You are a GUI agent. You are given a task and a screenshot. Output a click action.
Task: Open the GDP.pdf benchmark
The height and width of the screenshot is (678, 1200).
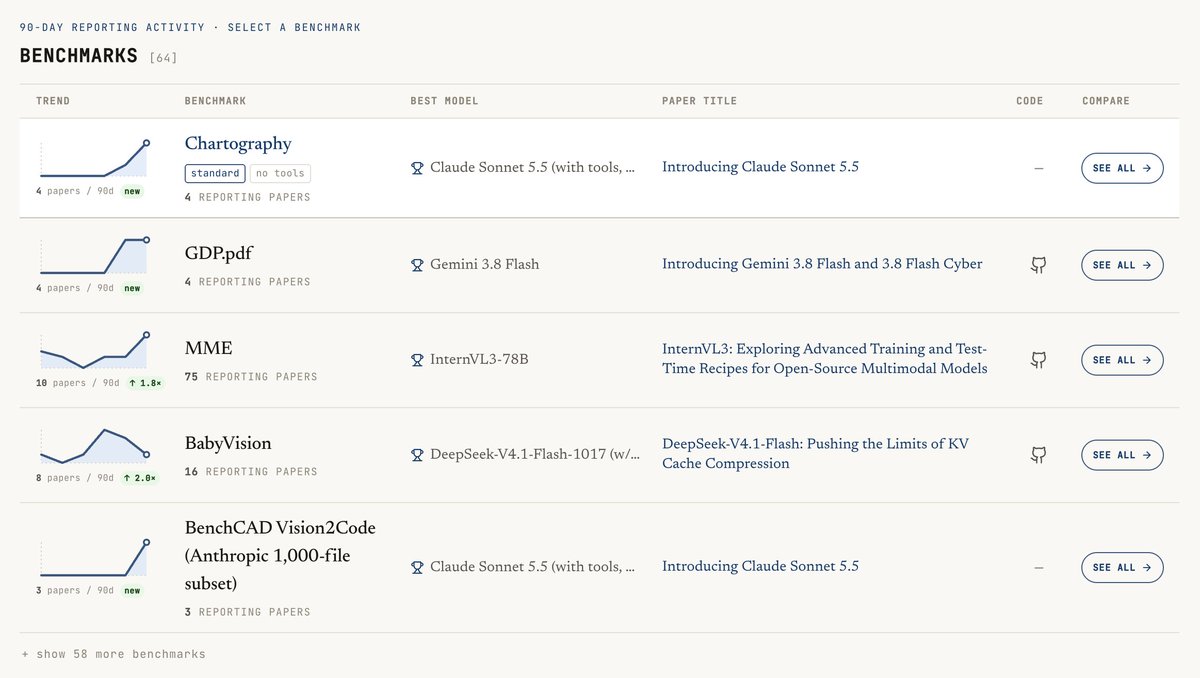point(219,253)
